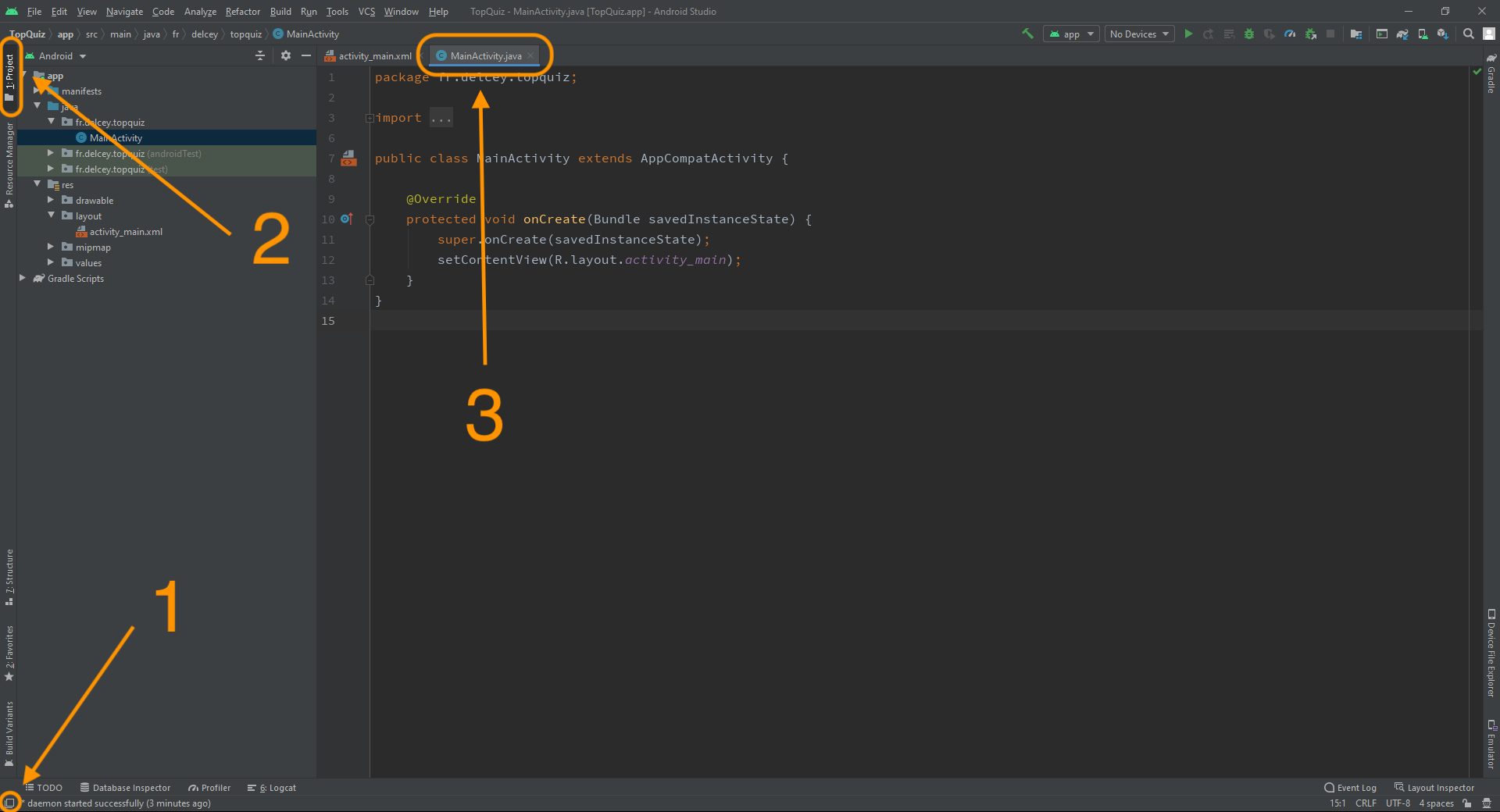Open the Build menu
This screenshot has width=1500, height=812.
(280, 11)
